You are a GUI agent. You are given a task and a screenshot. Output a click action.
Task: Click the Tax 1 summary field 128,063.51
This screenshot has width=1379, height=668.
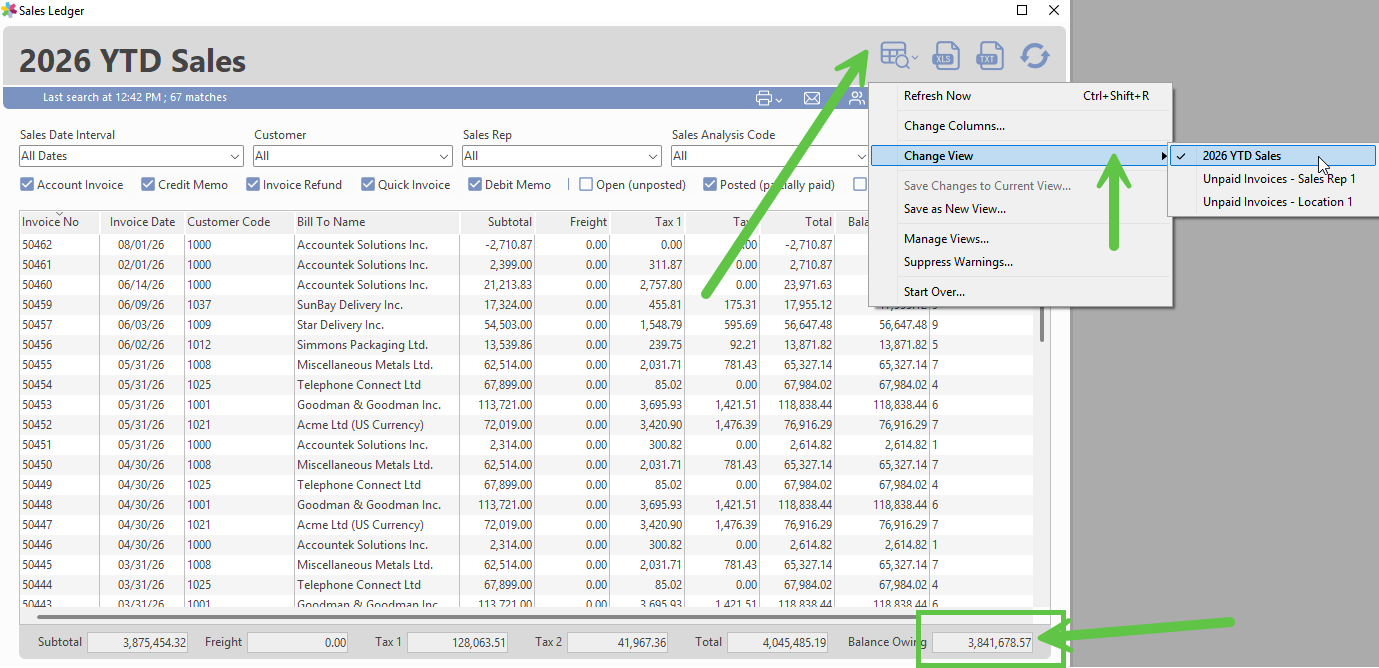[458, 642]
